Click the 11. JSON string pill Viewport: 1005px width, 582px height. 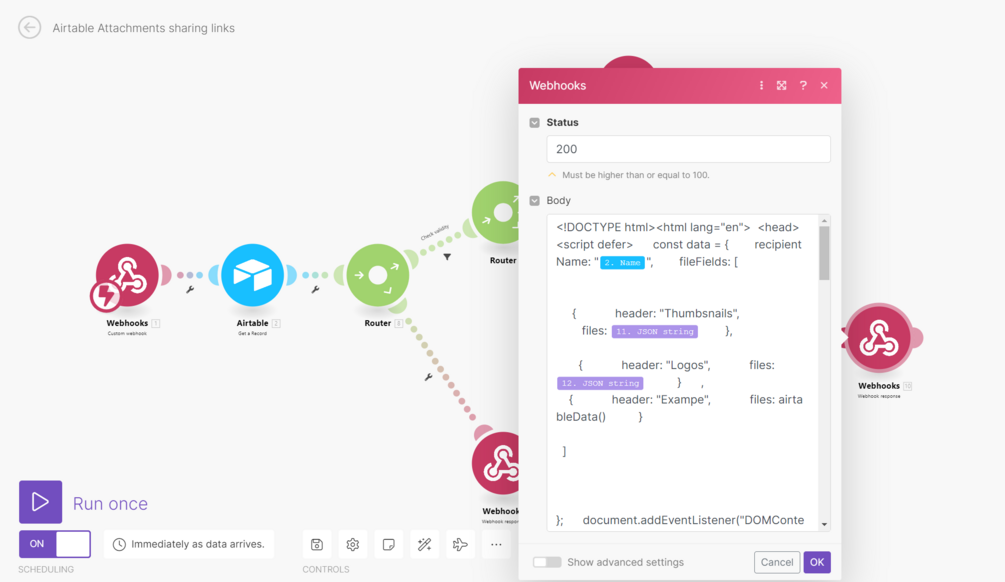(x=654, y=331)
